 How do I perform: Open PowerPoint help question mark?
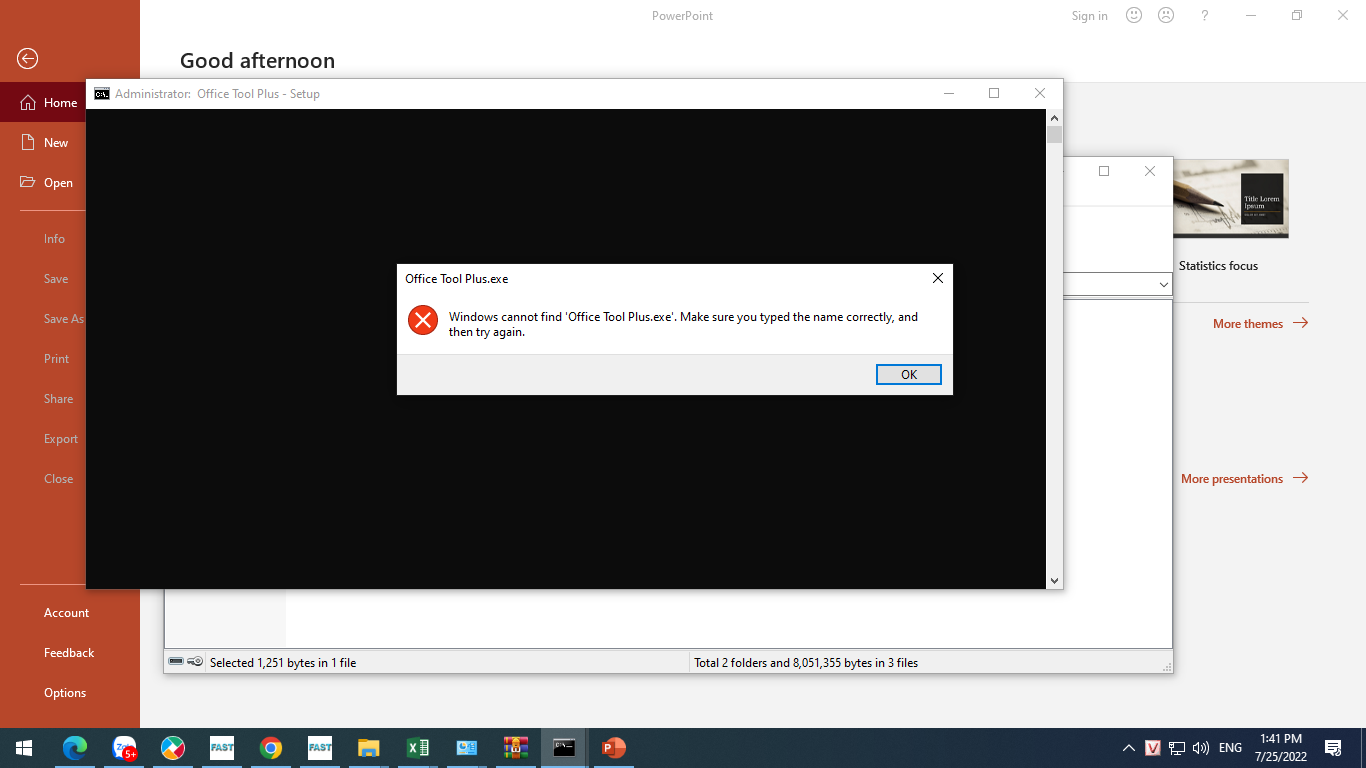click(1205, 15)
